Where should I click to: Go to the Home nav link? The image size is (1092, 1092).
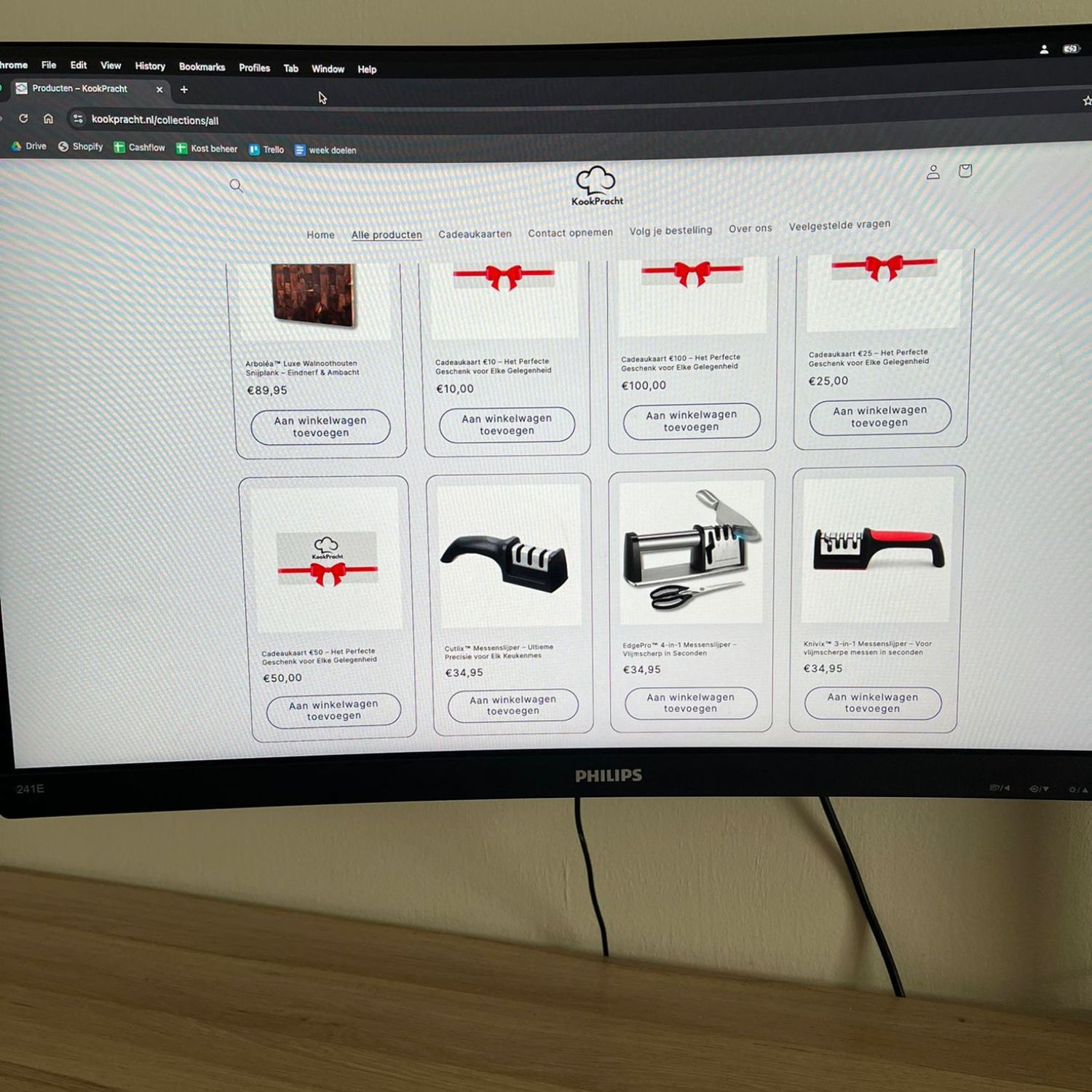[x=320, y=234]
